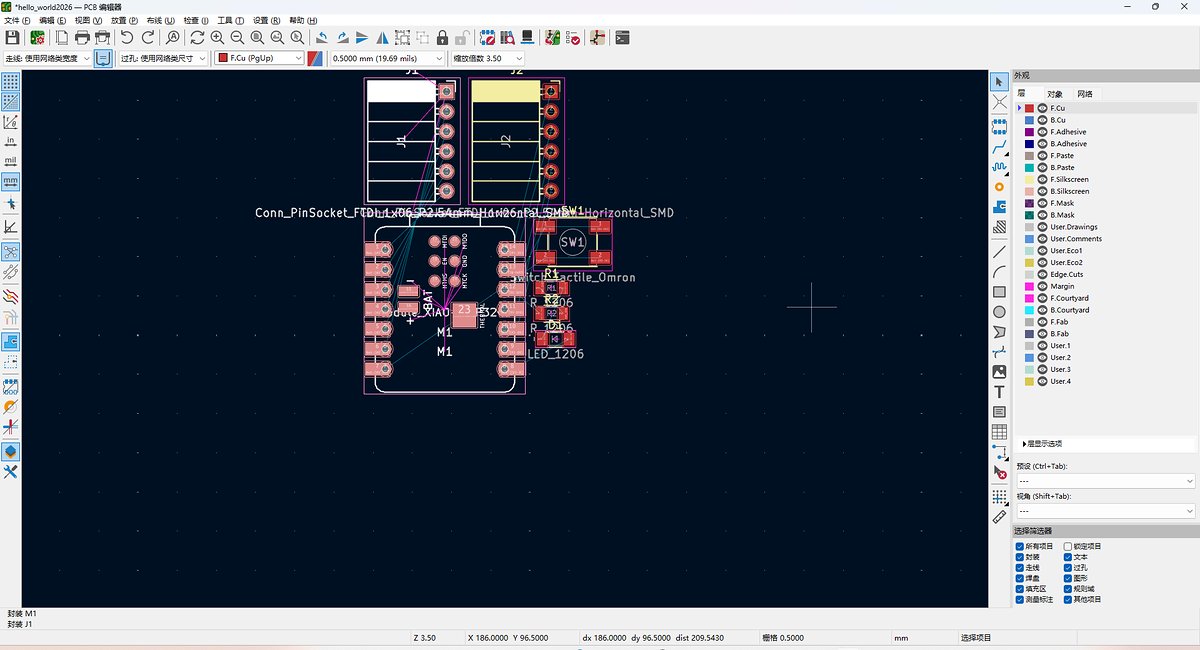Click the F.Cu red color swatch
Viewport: 1200px width, 650px height.
(1029, 107)
